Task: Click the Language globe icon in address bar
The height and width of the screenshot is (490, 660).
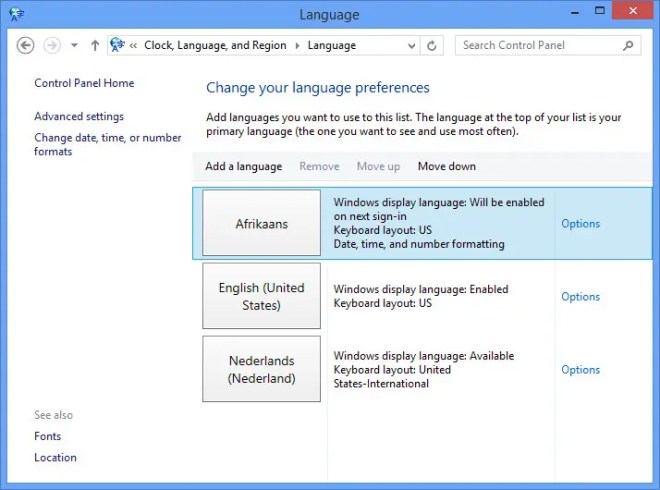Action: [x=117, y=45]
